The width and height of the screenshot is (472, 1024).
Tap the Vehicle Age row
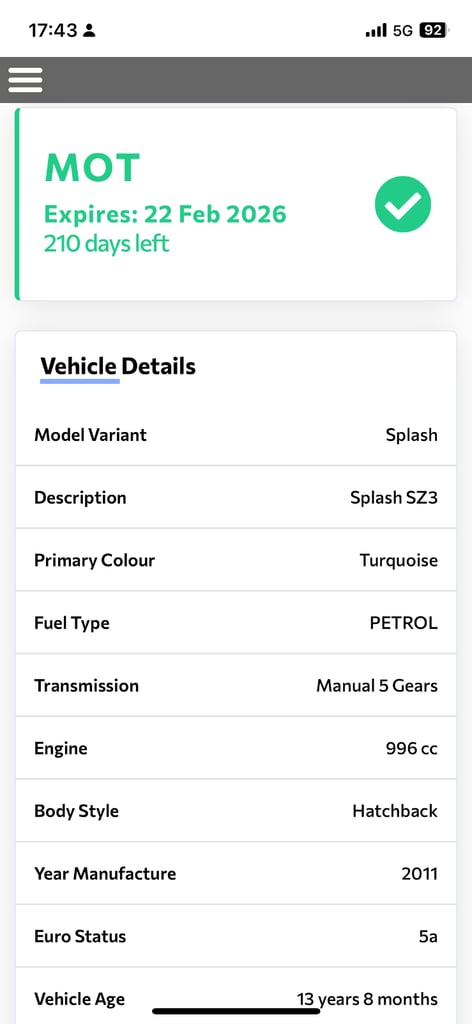(236, 997)
